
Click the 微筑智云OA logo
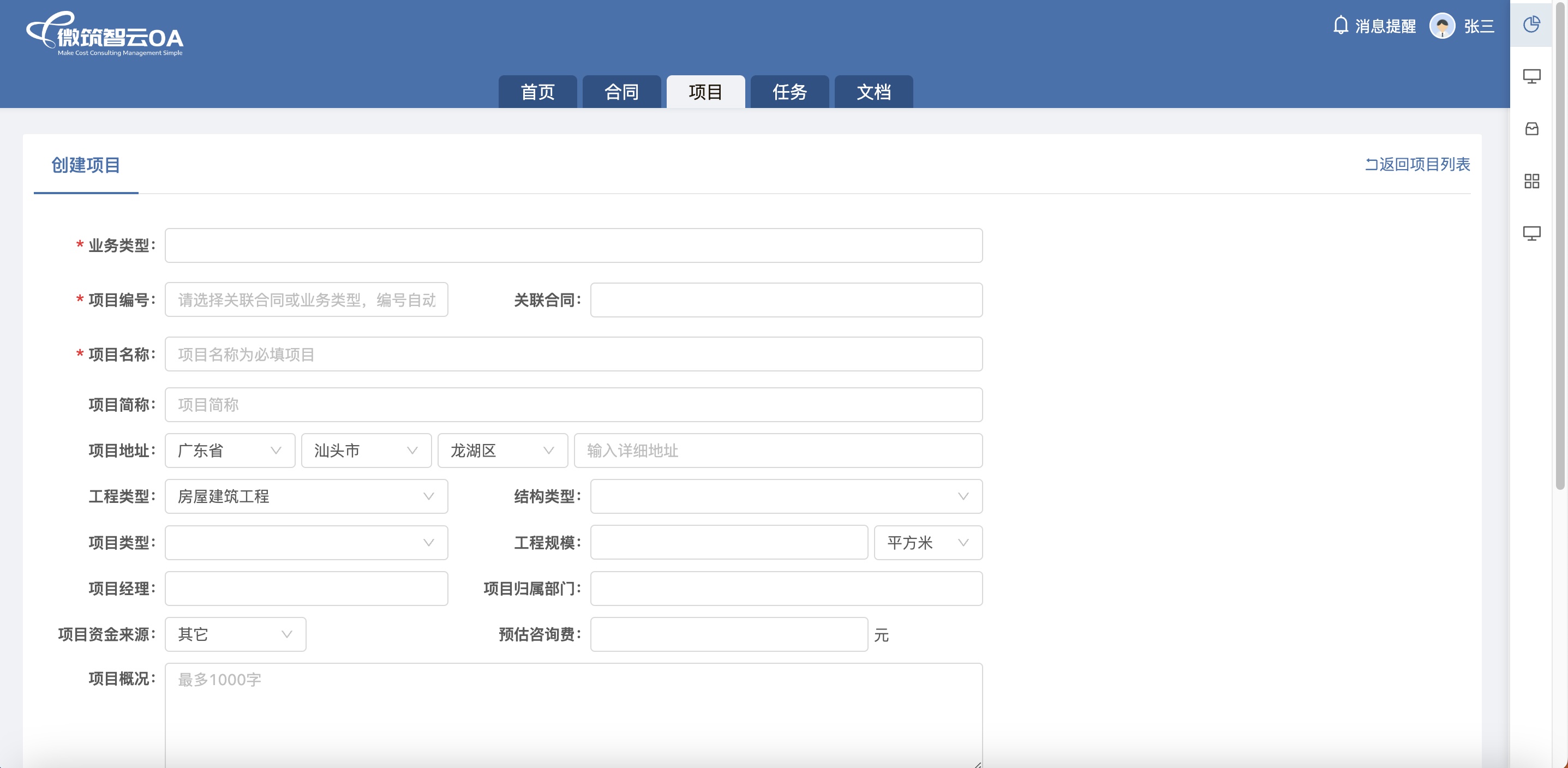(105, 35)
